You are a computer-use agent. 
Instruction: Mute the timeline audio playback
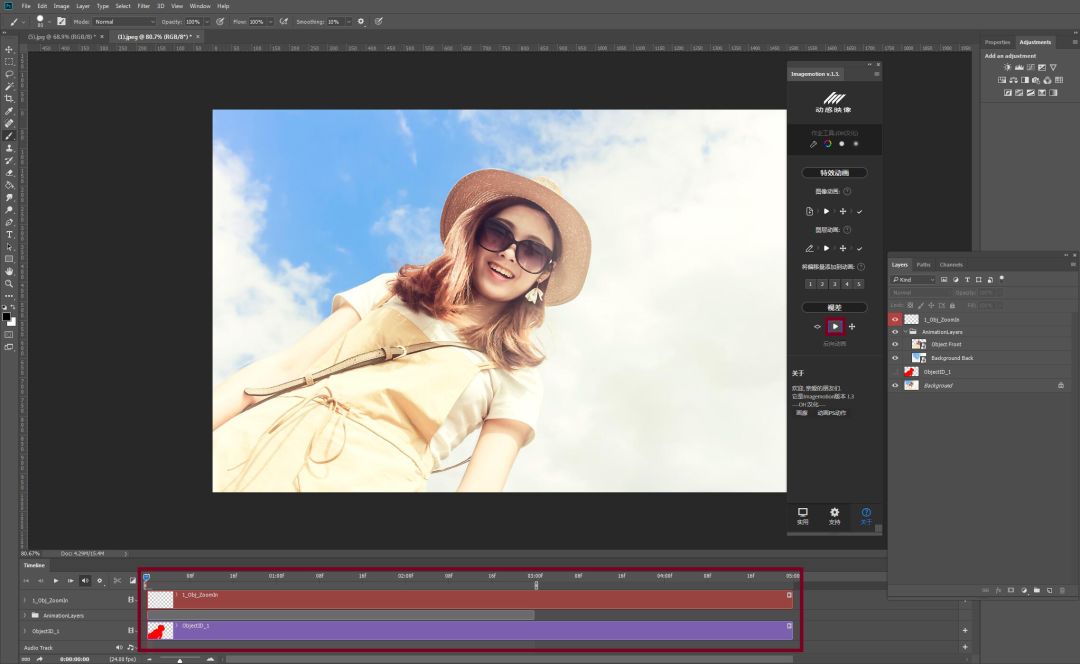pos(85,580)
